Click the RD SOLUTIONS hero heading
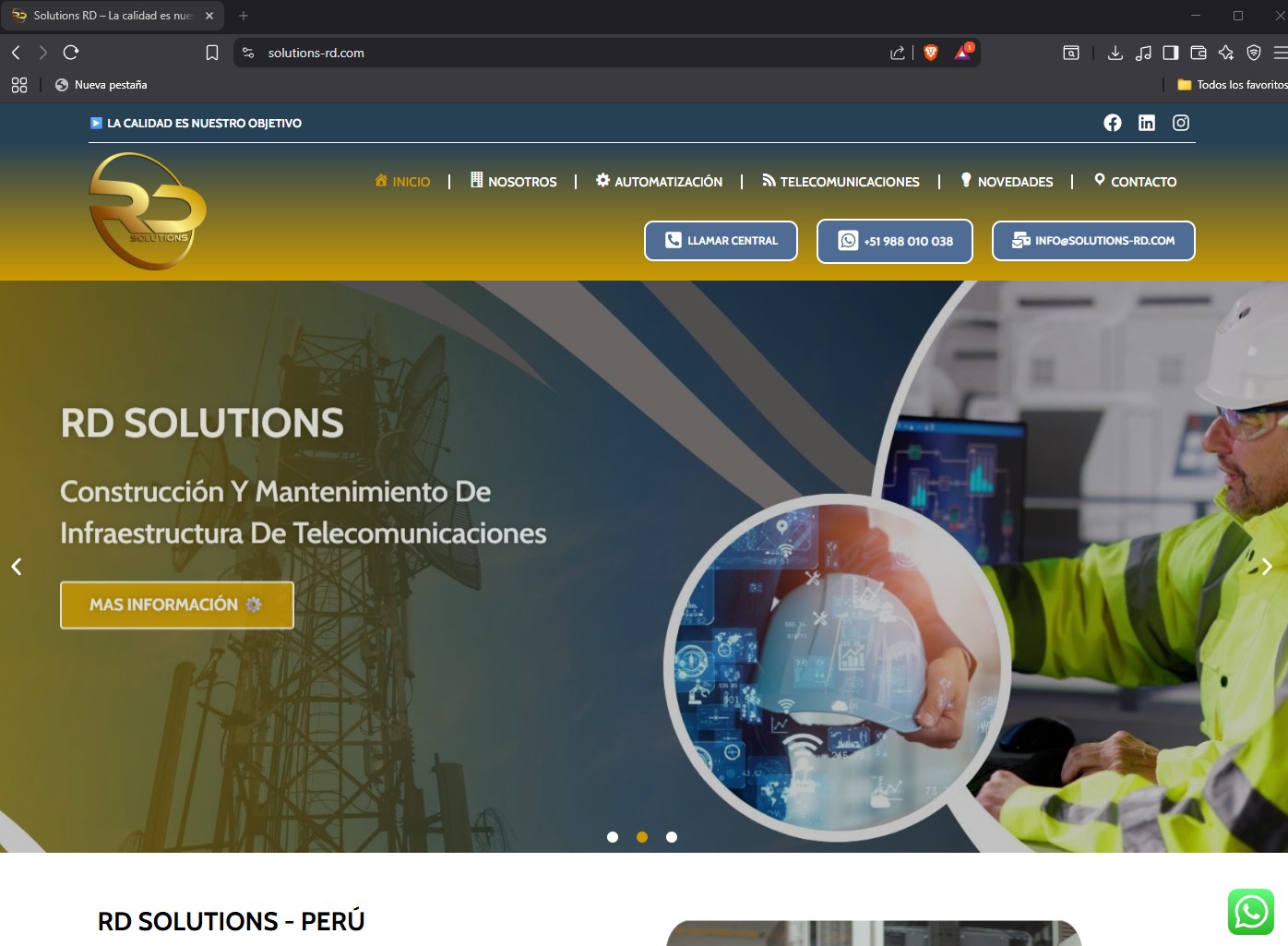Viewport: 1288px width, 946px height. (x=202, y=423)
